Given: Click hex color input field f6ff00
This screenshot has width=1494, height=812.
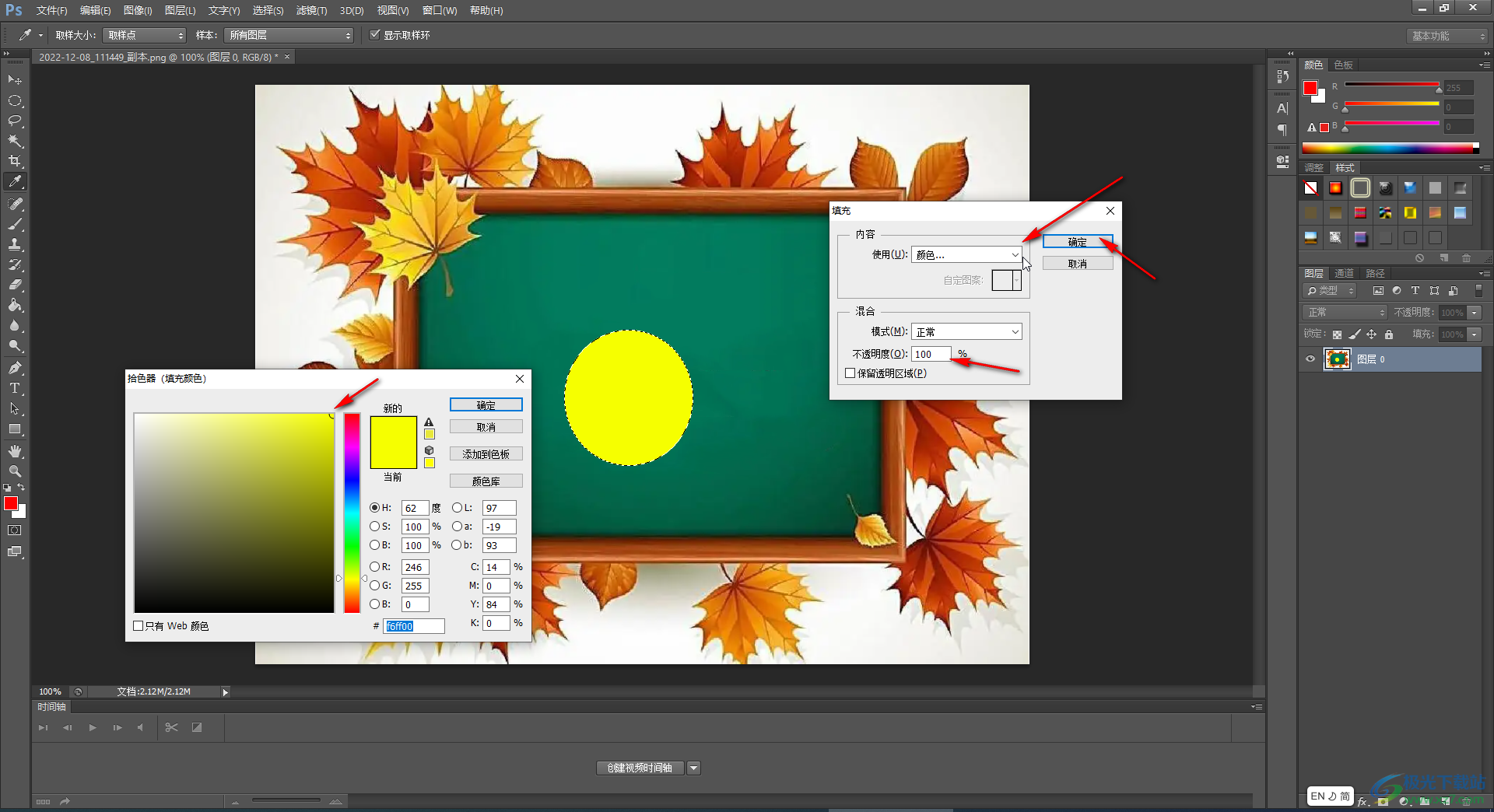Looking at the screenshot, I should (413, 626).
